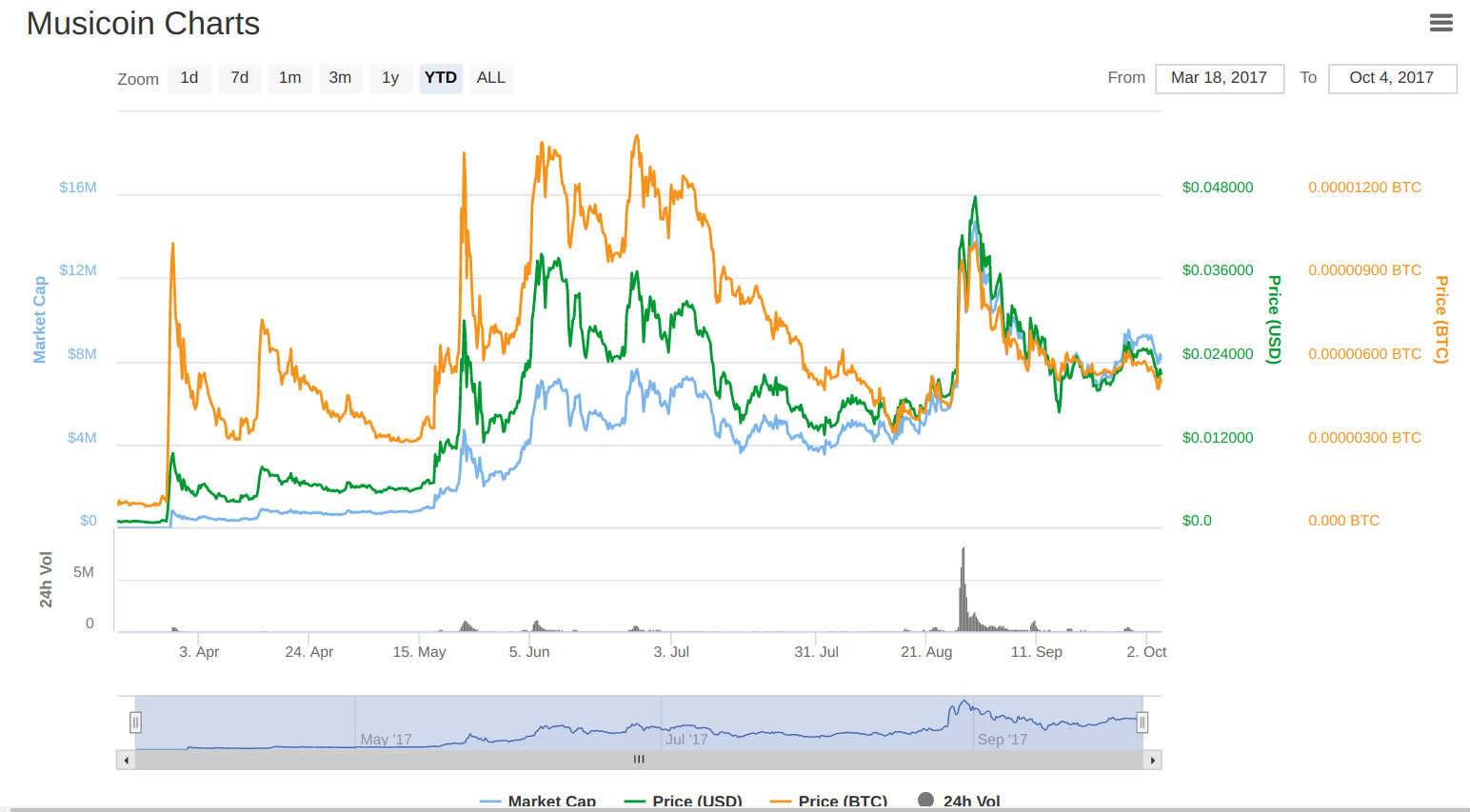Open the From date field
Image resolution: width=1470 pixels, height=812 pixels.
pos(1220,78)
